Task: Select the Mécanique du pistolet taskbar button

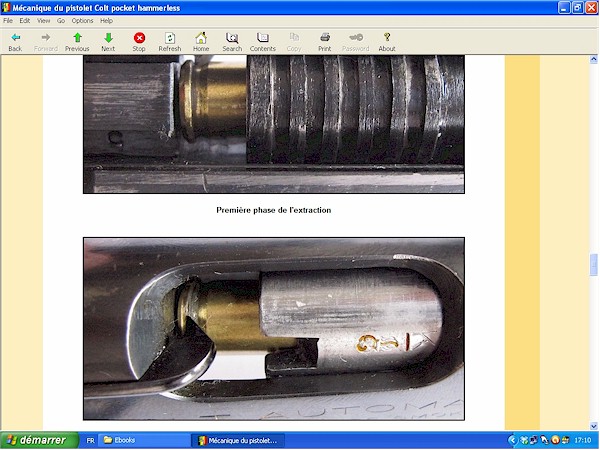Action: pos(238,440)
